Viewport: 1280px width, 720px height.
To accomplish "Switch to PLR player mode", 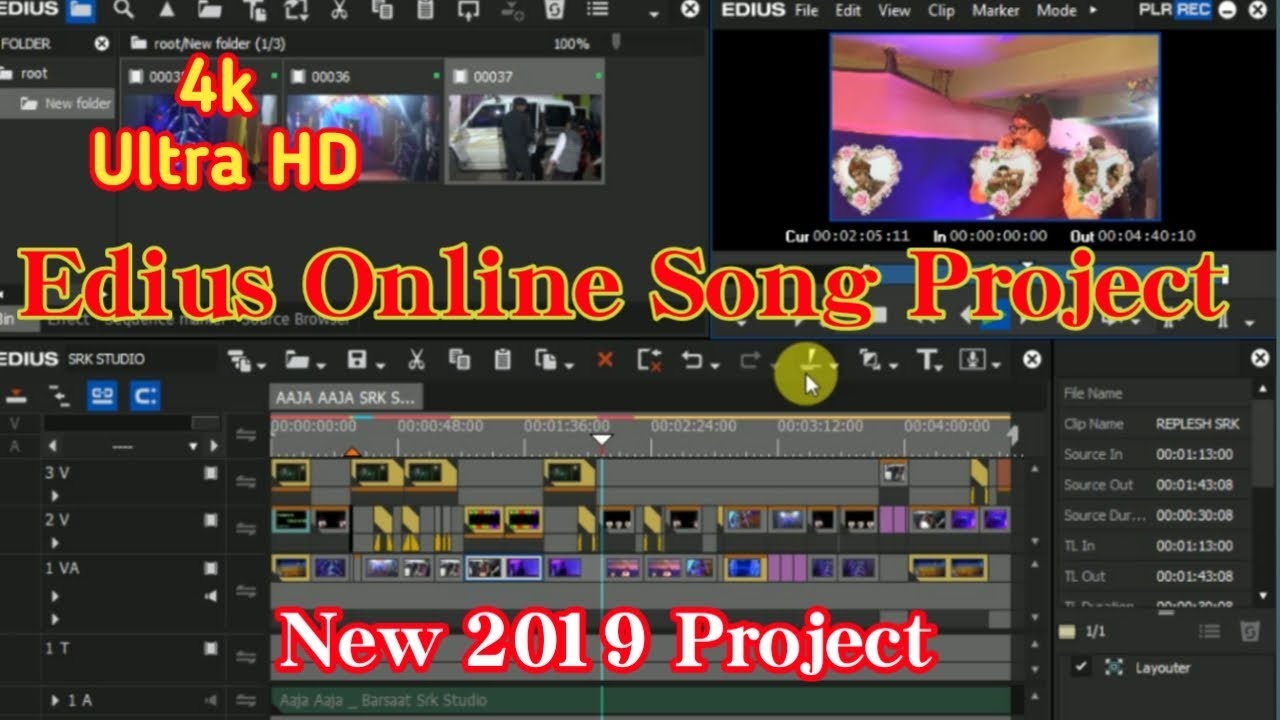I will (1155, 10).
